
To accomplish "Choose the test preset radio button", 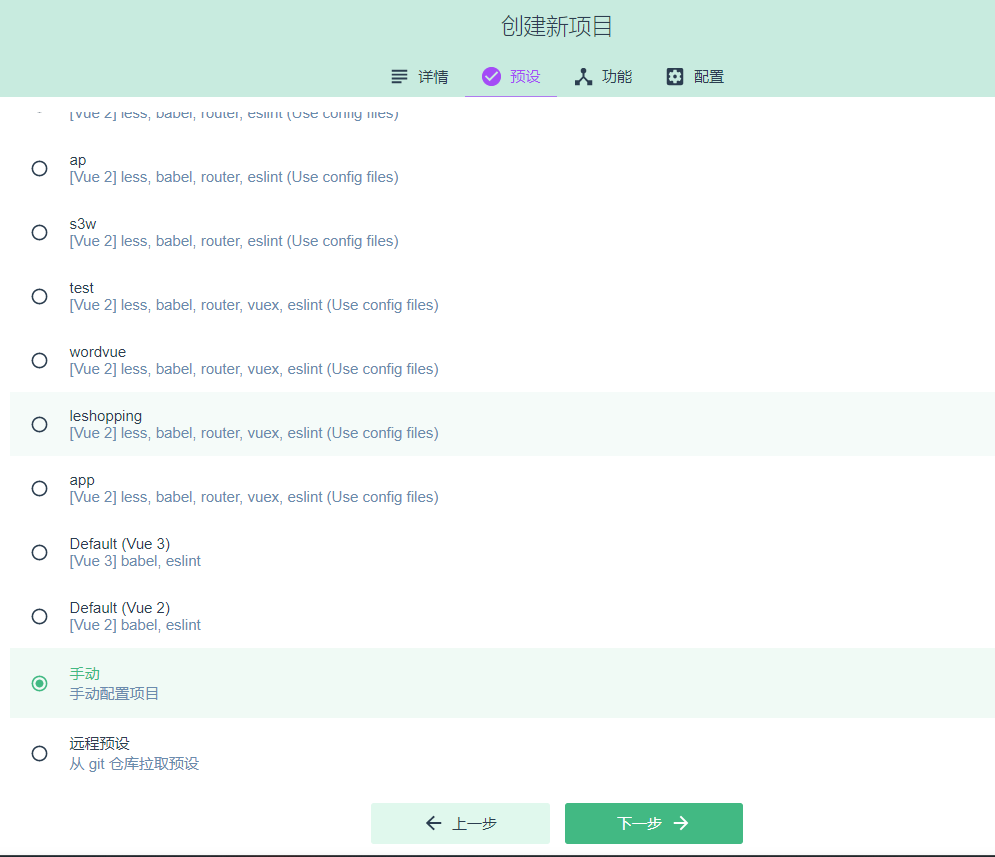I will point(39,296).
